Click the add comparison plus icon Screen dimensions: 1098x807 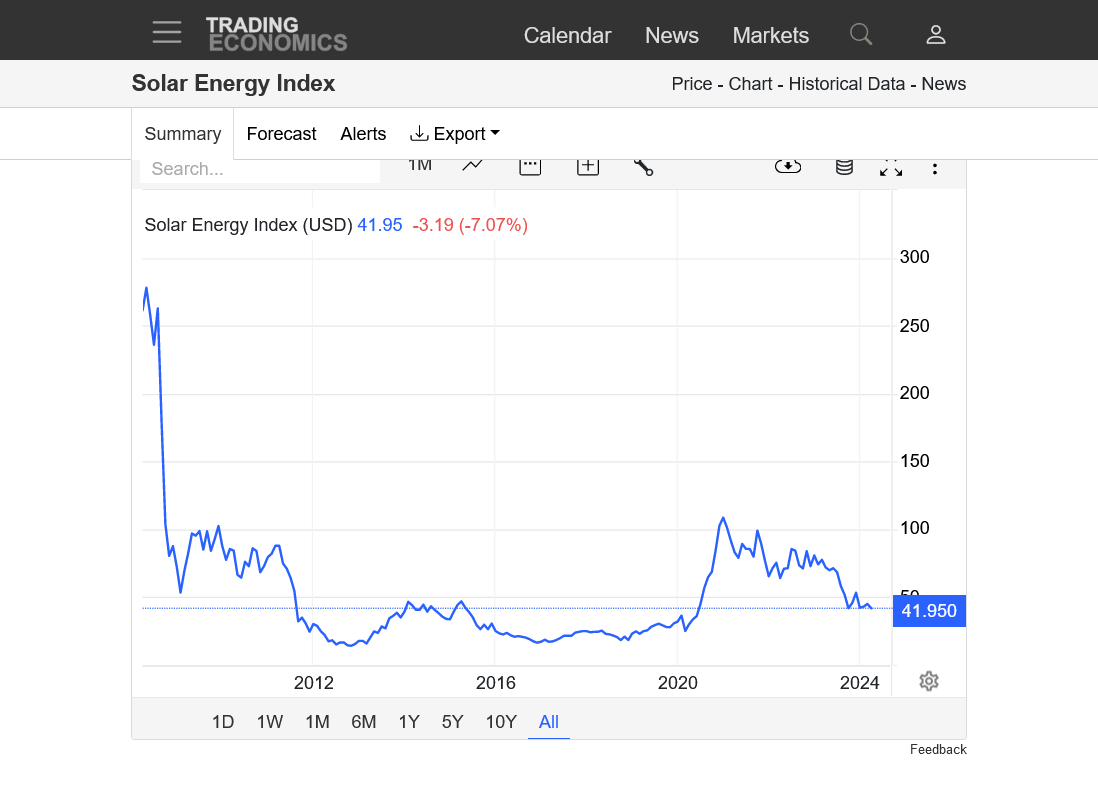pos(587,166)
